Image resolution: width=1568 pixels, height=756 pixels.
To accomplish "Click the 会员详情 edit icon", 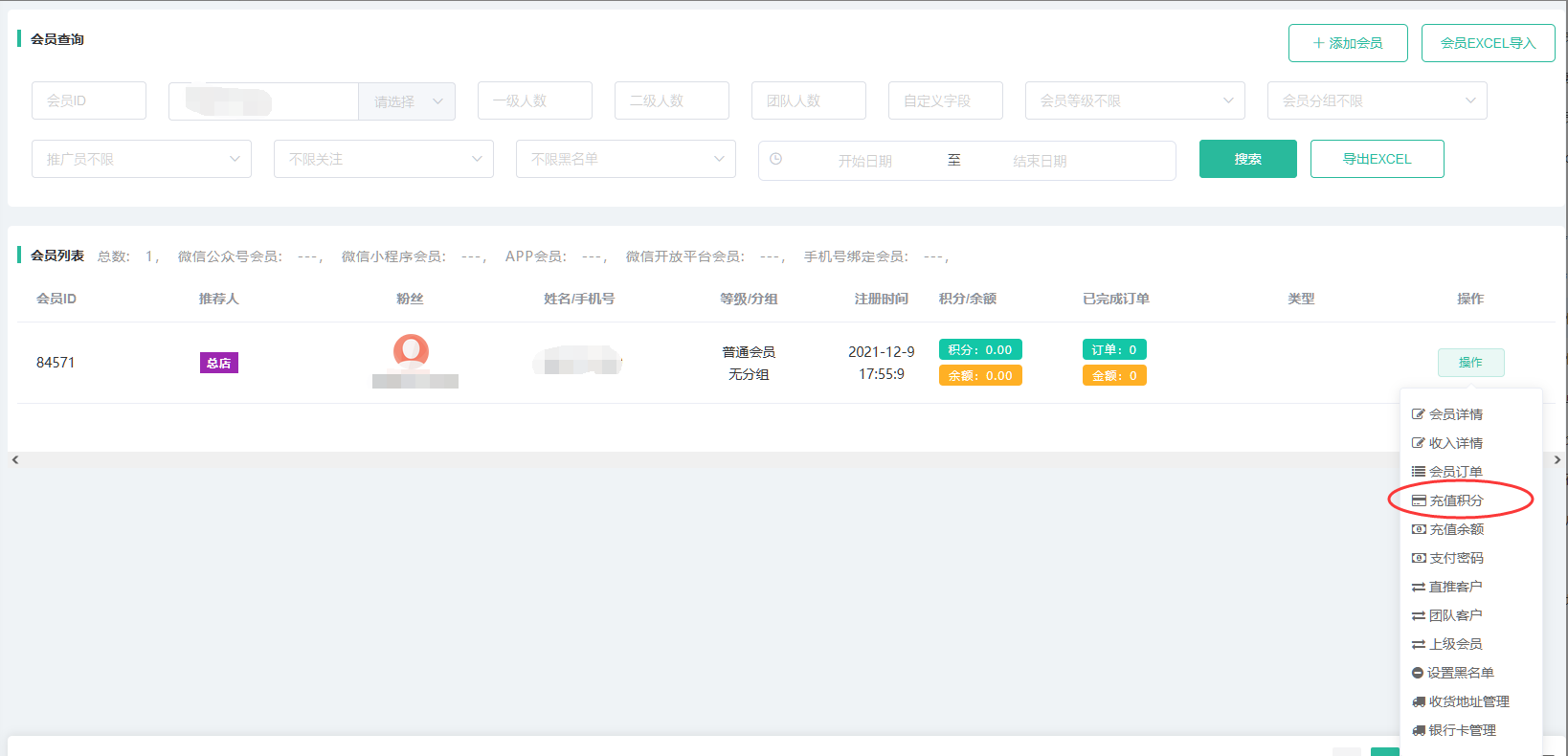I will tap(1419, 414).
